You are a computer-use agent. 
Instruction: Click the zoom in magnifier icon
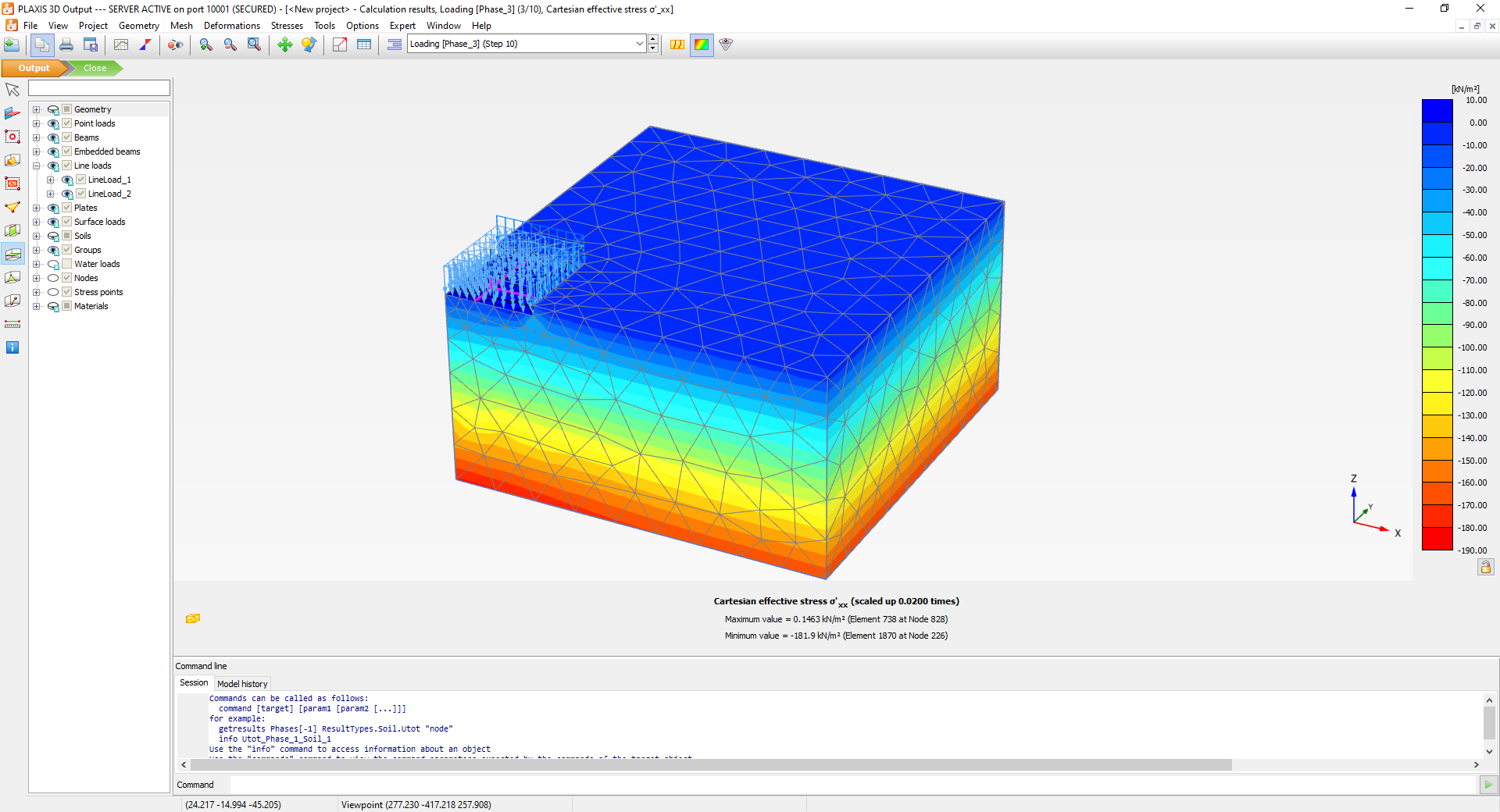(205, 45)
